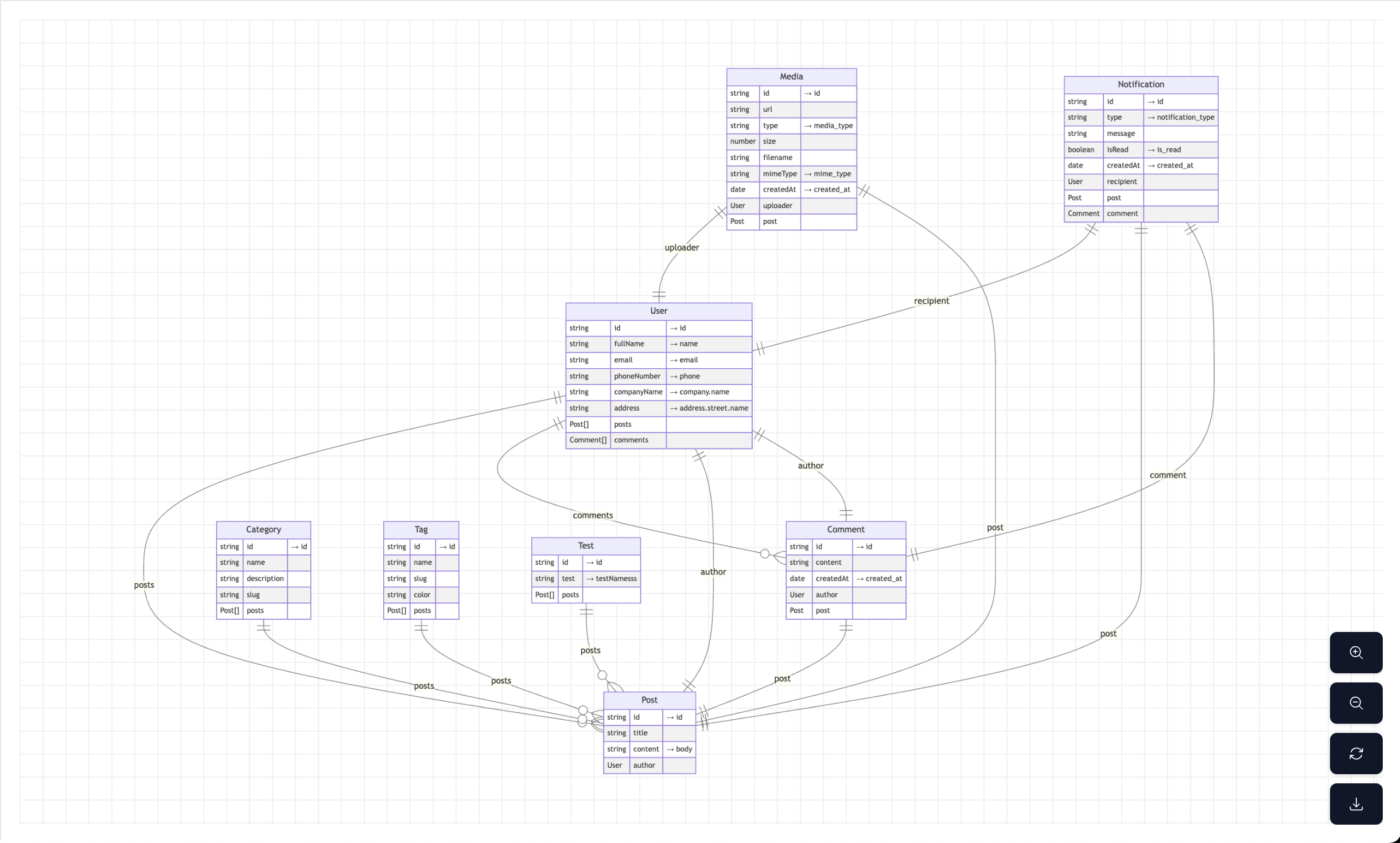Click the recipient relationship label
Viewport: 1400px width, 843px height.
point(931,300)
